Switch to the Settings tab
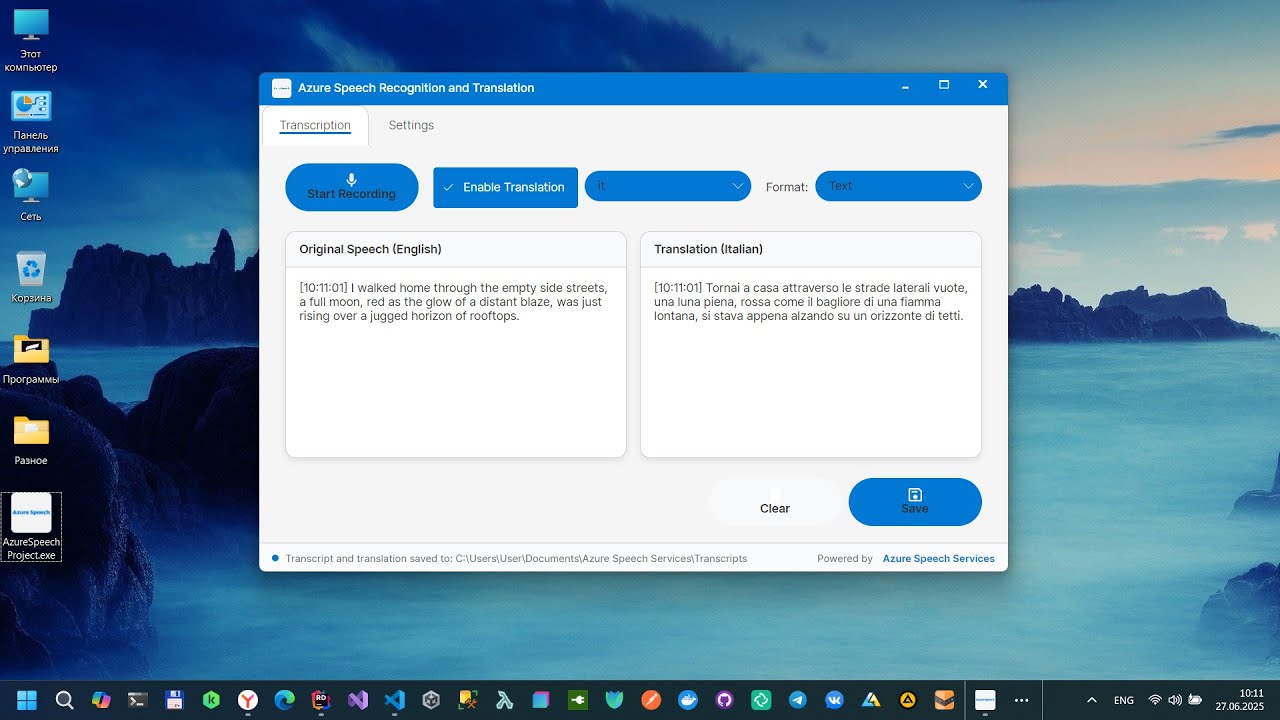1280x720 pixels. tap(411, 125)
